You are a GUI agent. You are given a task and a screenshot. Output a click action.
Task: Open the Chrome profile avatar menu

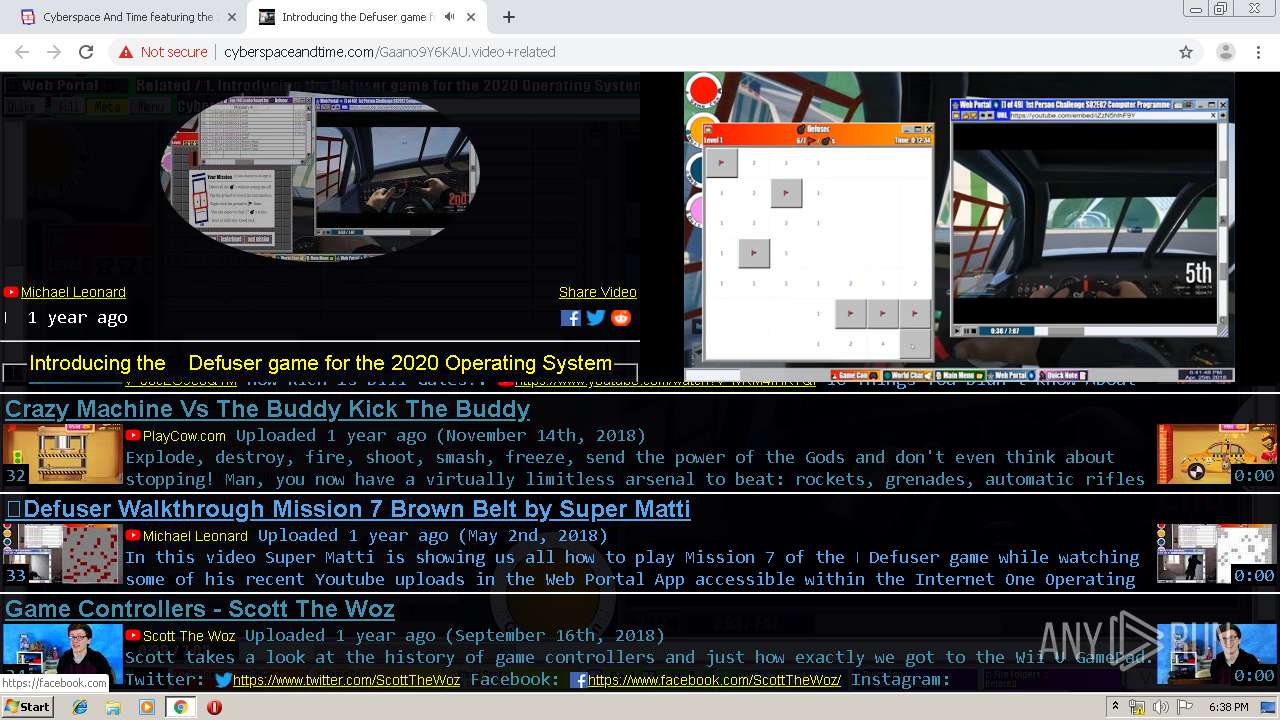point(1225,52)
